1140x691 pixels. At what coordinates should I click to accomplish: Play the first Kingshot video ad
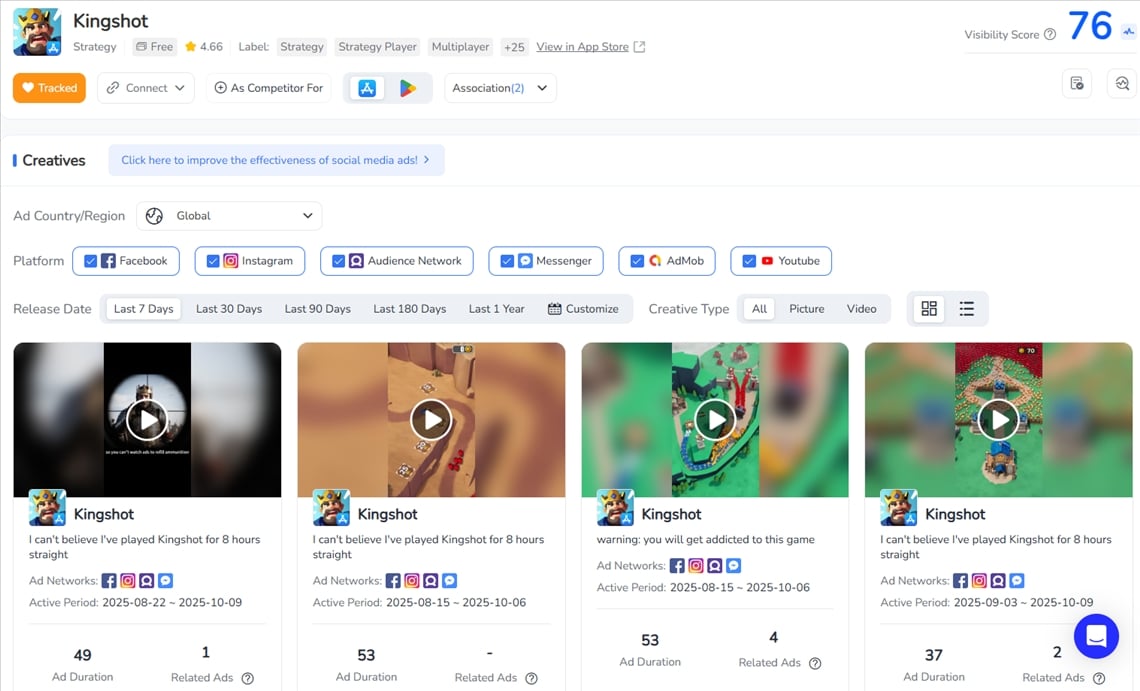147,420
